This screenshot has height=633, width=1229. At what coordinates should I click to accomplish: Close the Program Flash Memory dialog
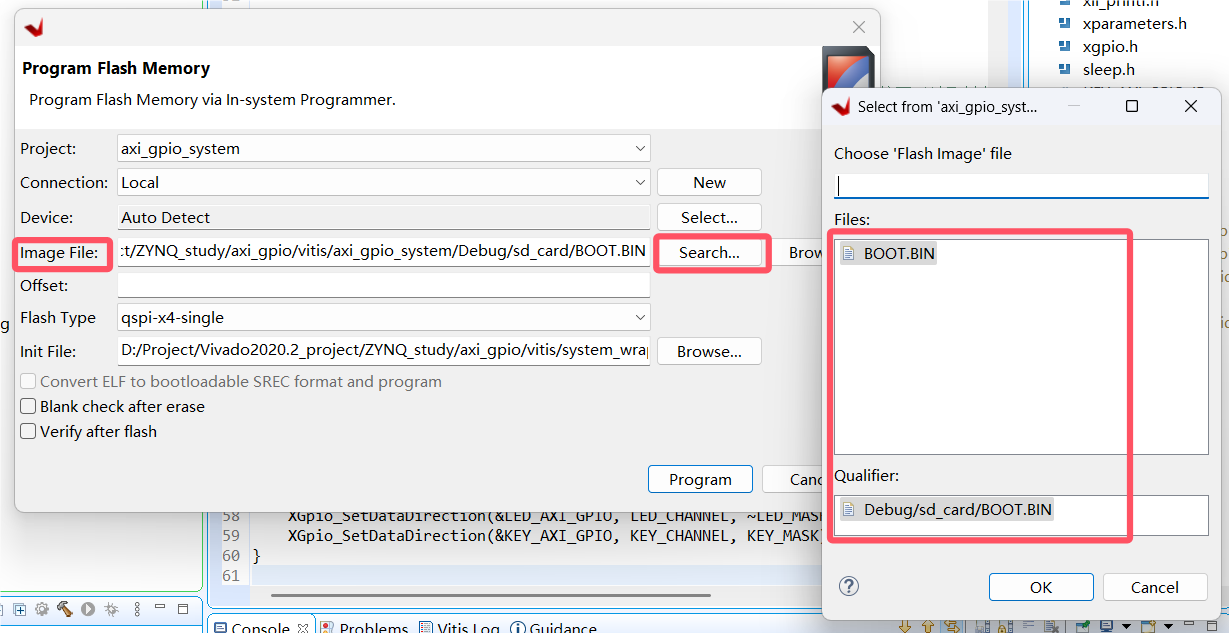click(858, 28)
